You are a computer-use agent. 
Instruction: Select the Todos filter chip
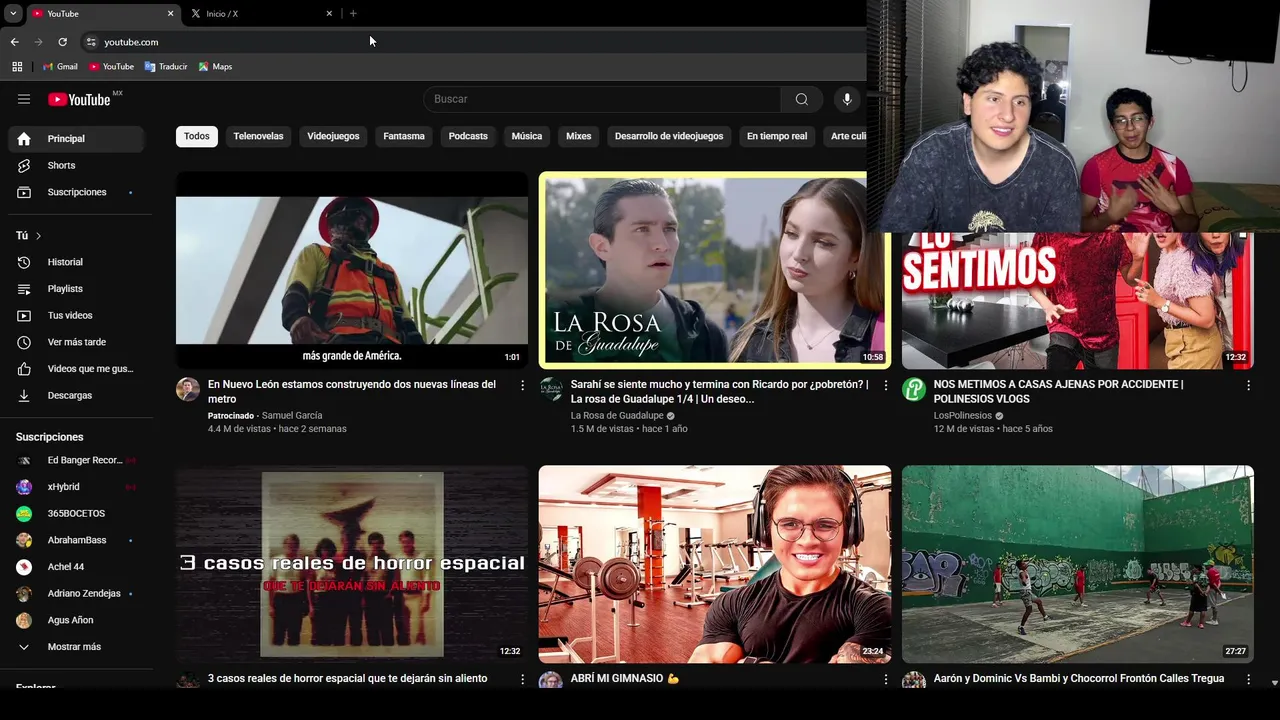click(197, 136)
